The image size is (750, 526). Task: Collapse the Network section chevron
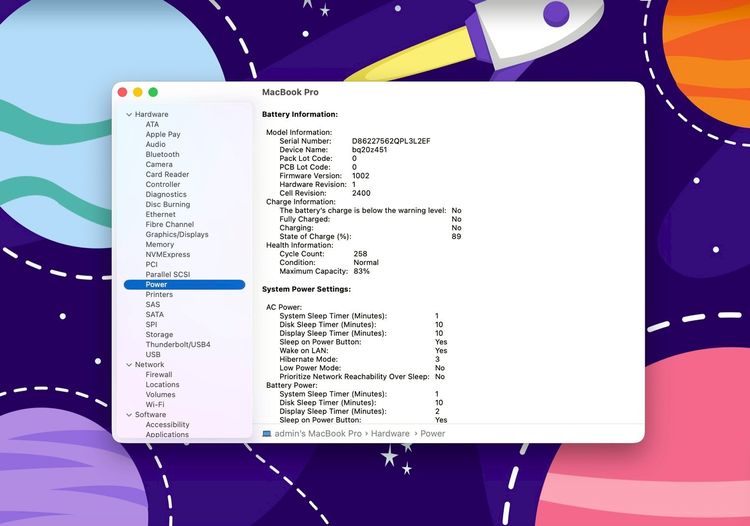click(129, 365)
